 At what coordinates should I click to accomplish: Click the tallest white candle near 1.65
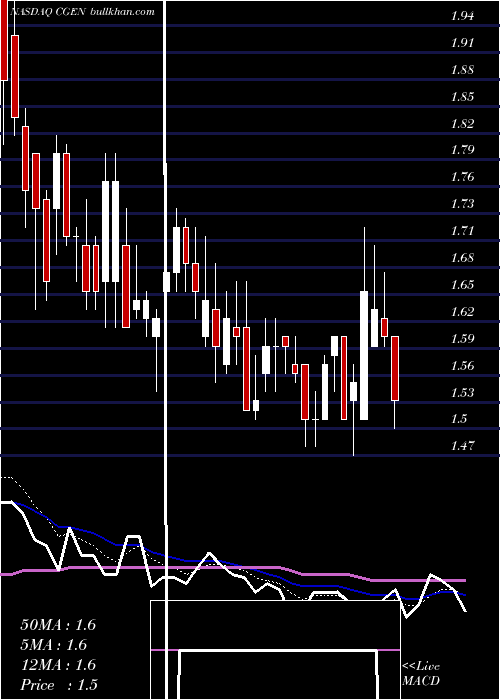click(364, 355)
